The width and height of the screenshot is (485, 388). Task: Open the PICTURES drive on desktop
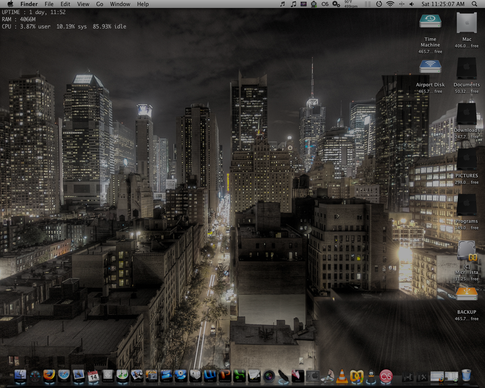[x=466, y=159]
